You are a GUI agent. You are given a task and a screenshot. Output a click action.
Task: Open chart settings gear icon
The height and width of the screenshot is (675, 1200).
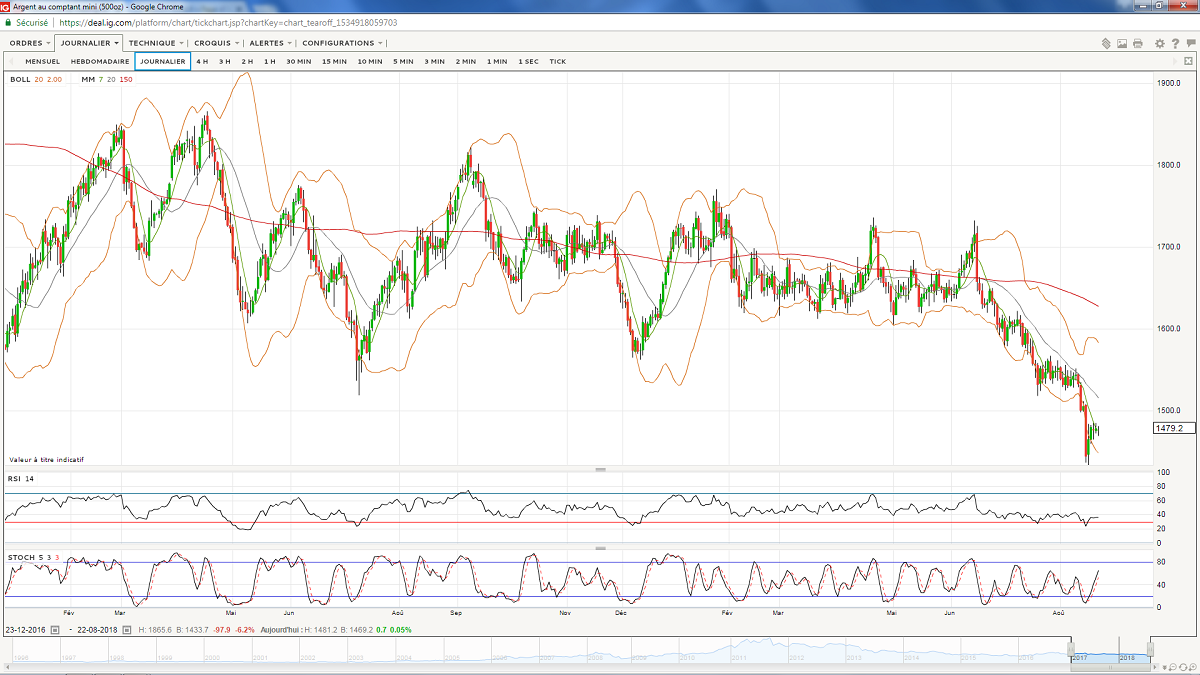[x=1159, y=43]
